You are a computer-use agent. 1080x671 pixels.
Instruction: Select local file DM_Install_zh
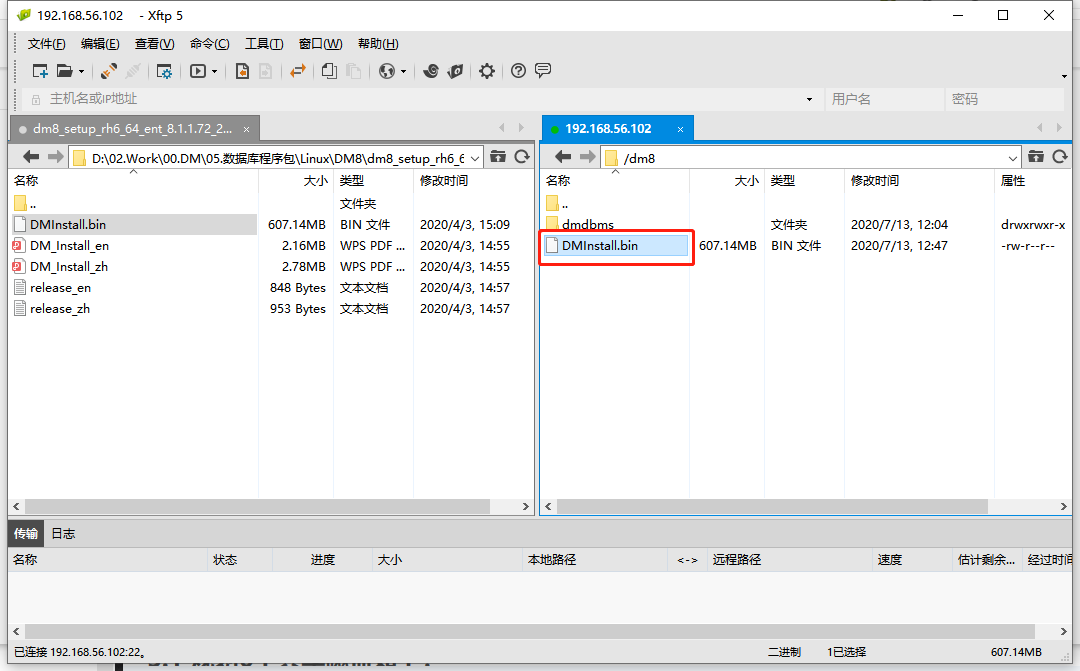pos(69,267)
